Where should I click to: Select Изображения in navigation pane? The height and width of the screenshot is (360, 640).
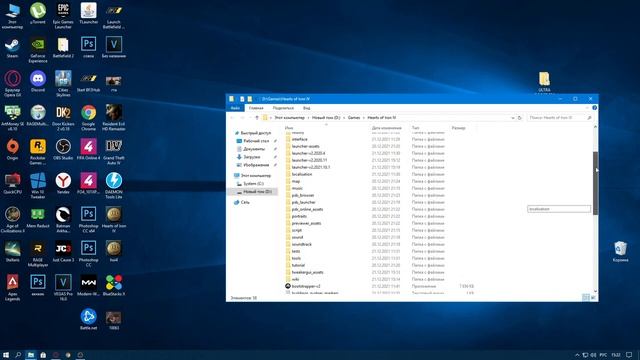256,165
